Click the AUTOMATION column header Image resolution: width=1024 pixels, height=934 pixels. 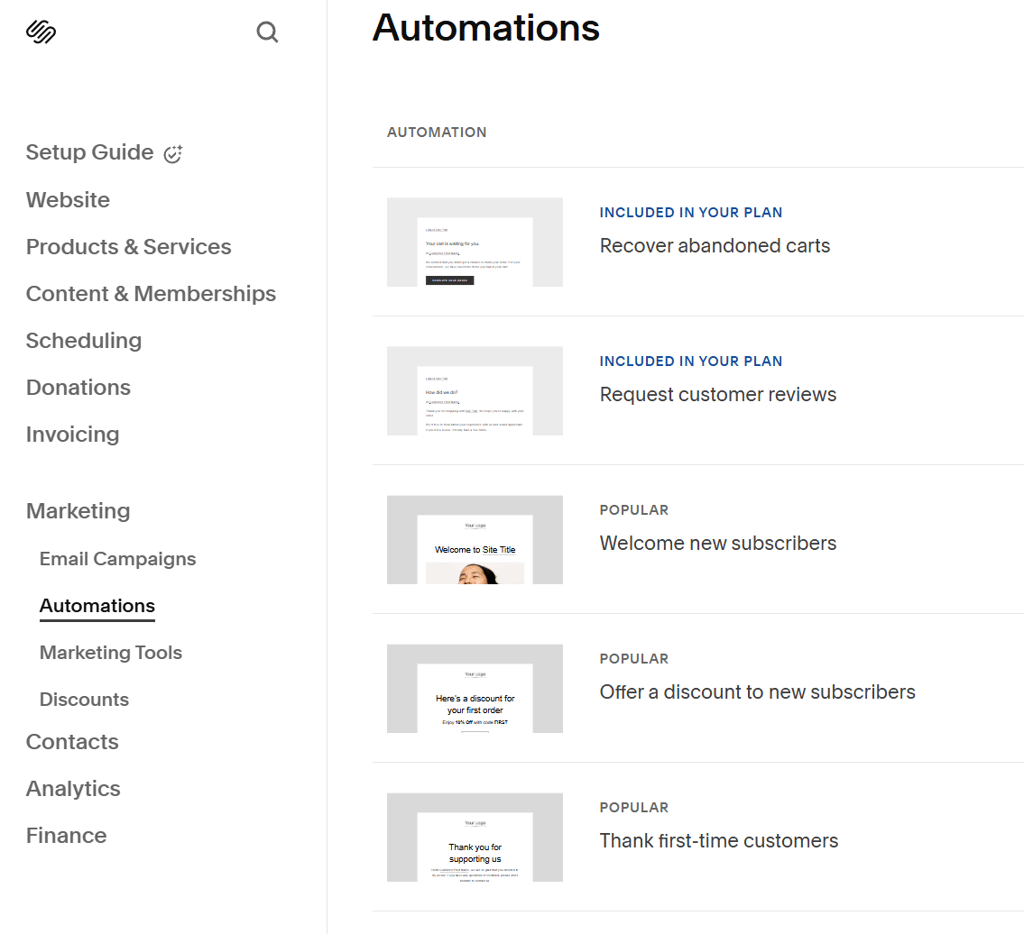(437, 133)
